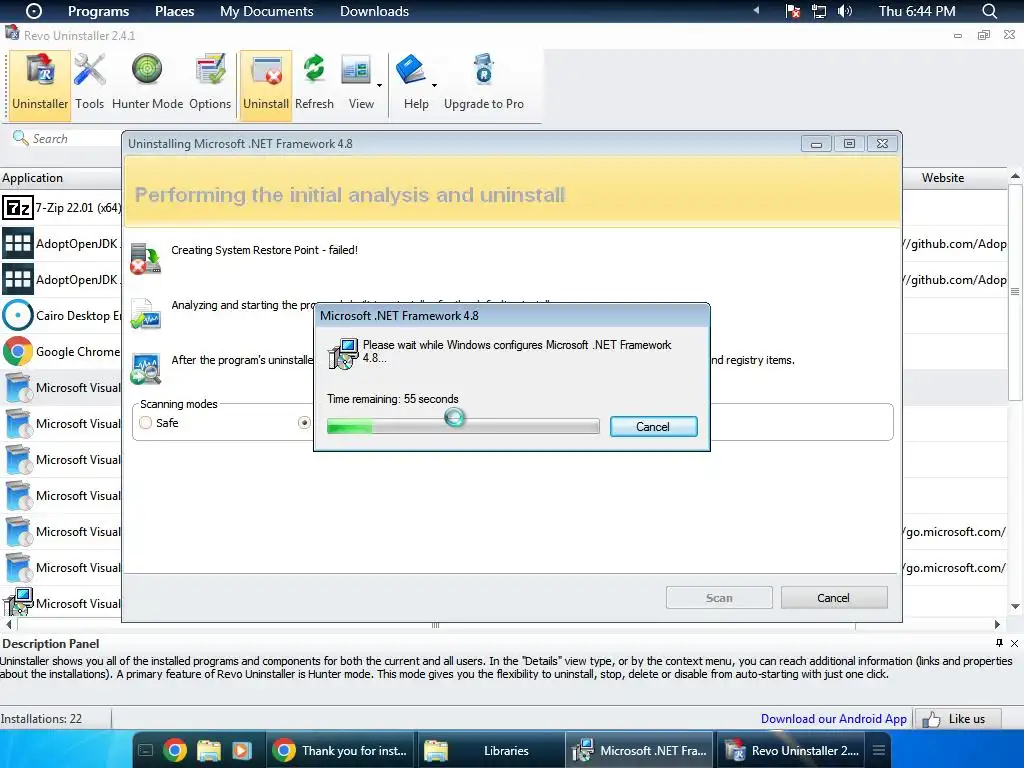Click the volume speaker tray icon
This screenshot has width=1024, height=768.
[844, 11]
